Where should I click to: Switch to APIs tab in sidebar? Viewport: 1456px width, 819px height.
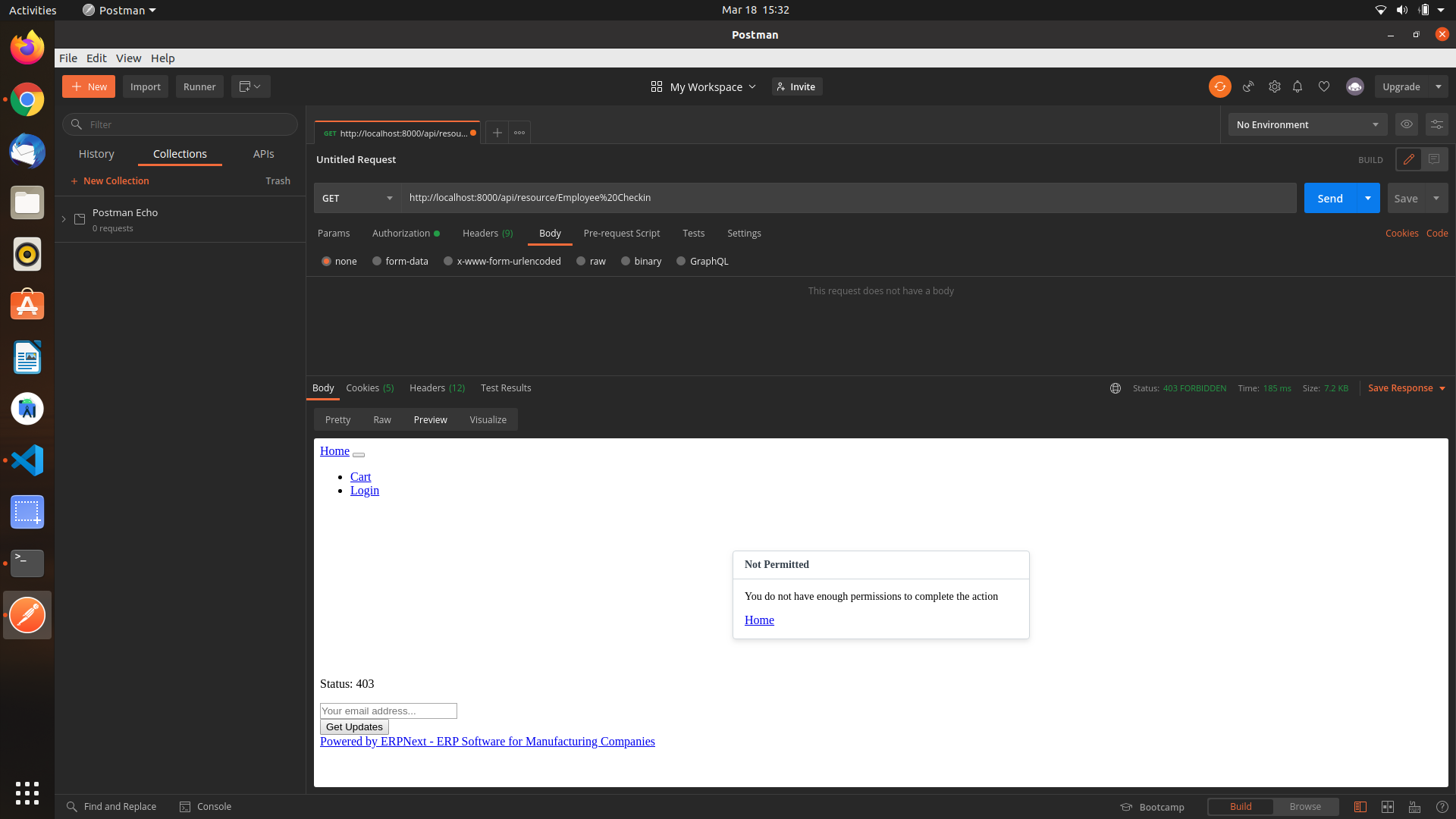tap(264, 154)
